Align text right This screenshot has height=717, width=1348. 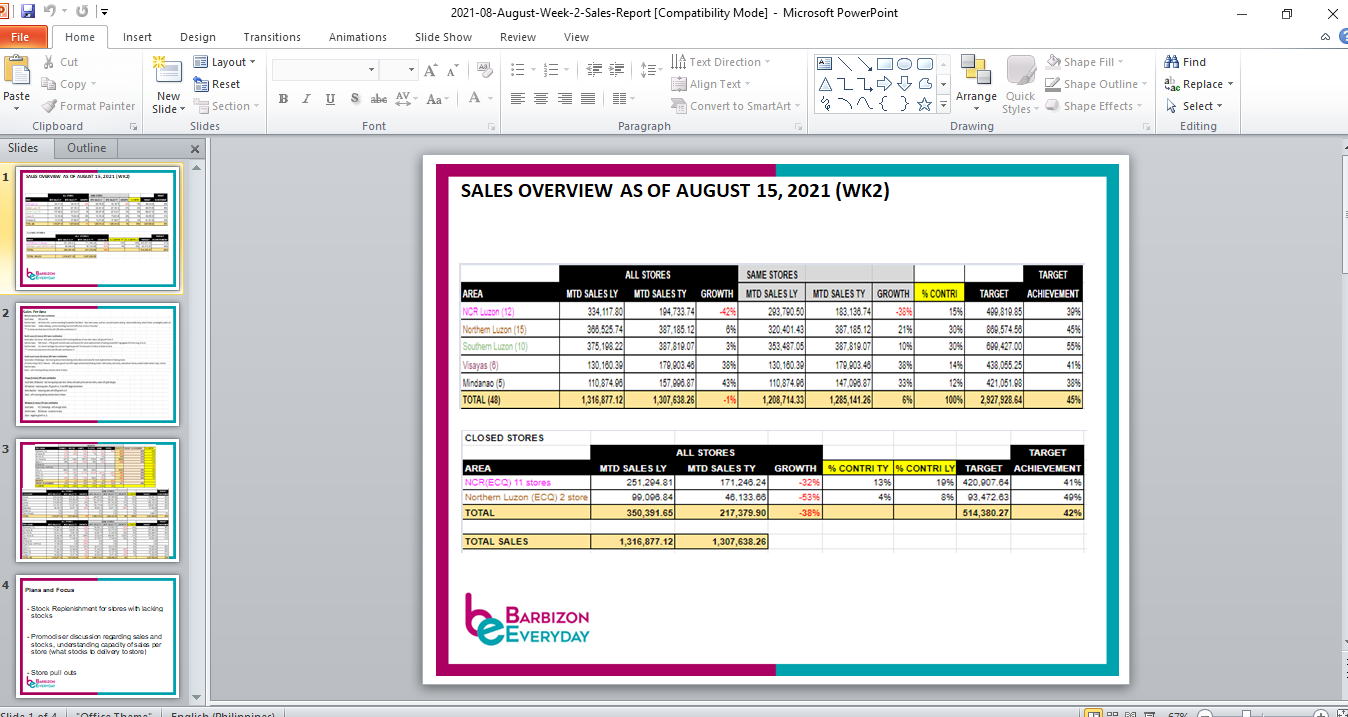[565, 99]
